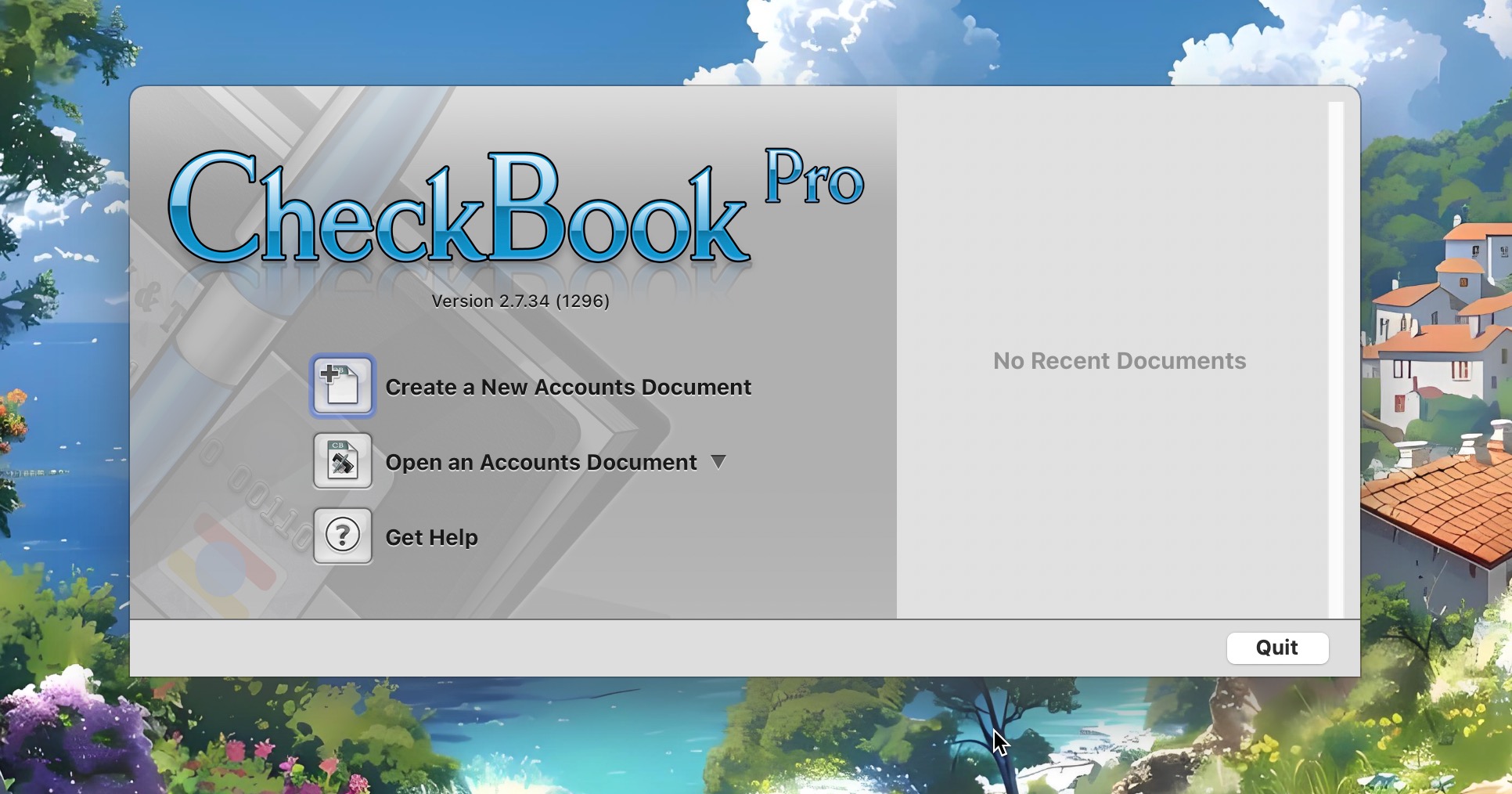
Task: Click the 'No Recent Documents' placeholder text
Action: coord(1119,361)
